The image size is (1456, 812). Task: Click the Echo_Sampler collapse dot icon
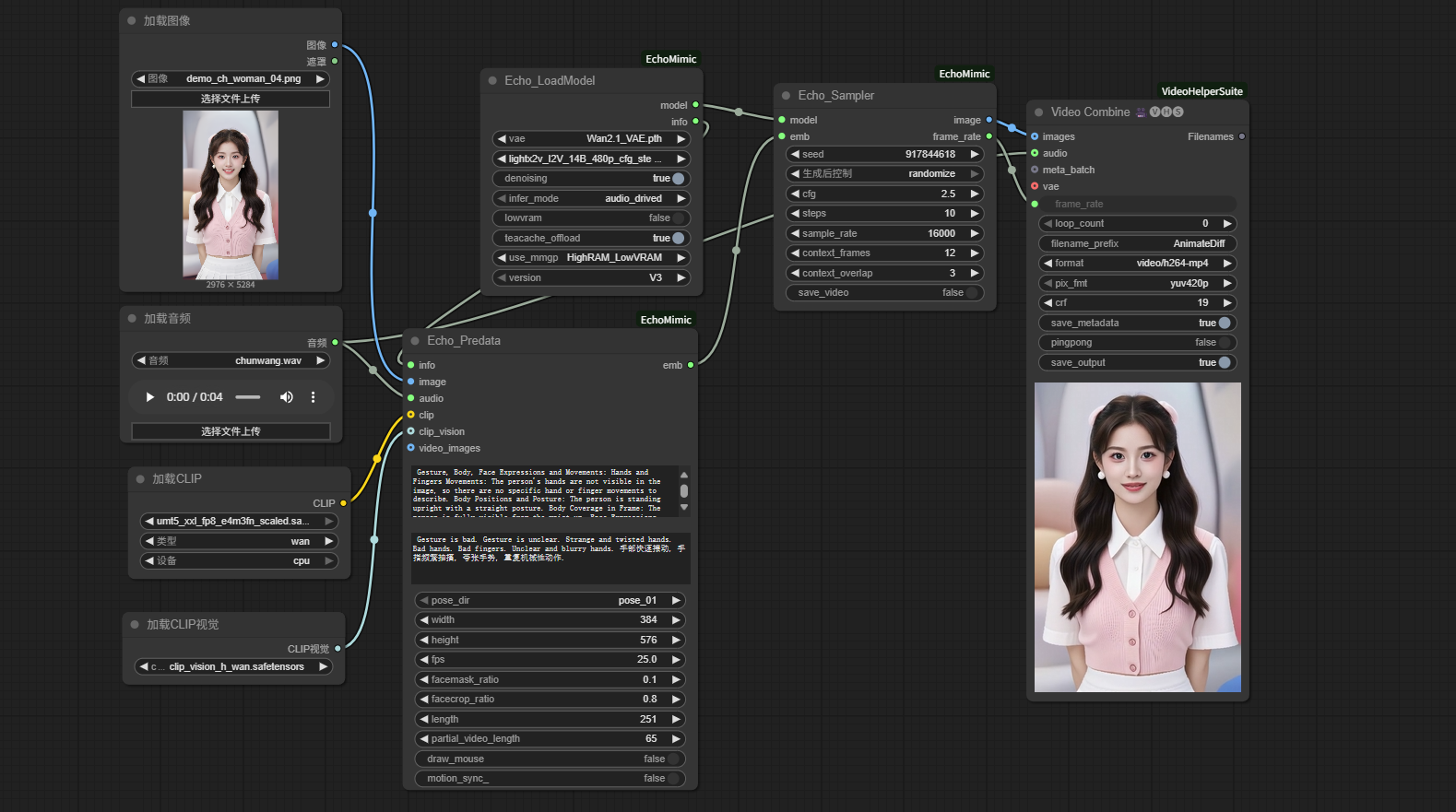click(x=787, y=96)
